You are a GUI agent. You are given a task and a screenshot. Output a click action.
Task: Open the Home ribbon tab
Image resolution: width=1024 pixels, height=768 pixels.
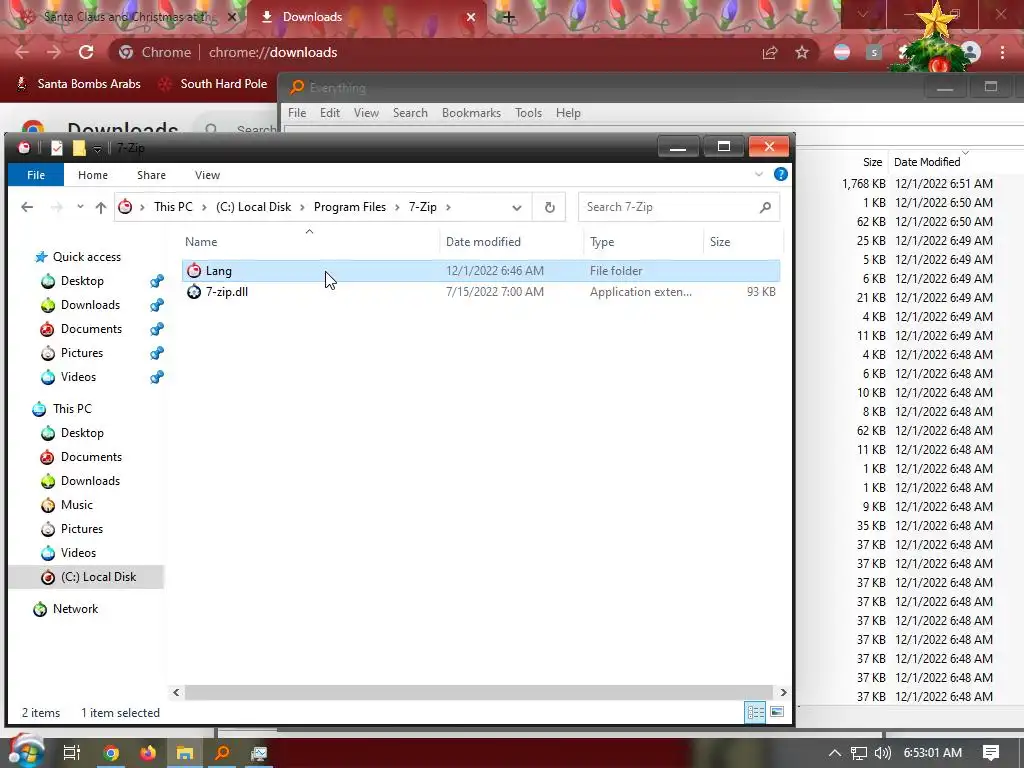click(x=93, y=175)
